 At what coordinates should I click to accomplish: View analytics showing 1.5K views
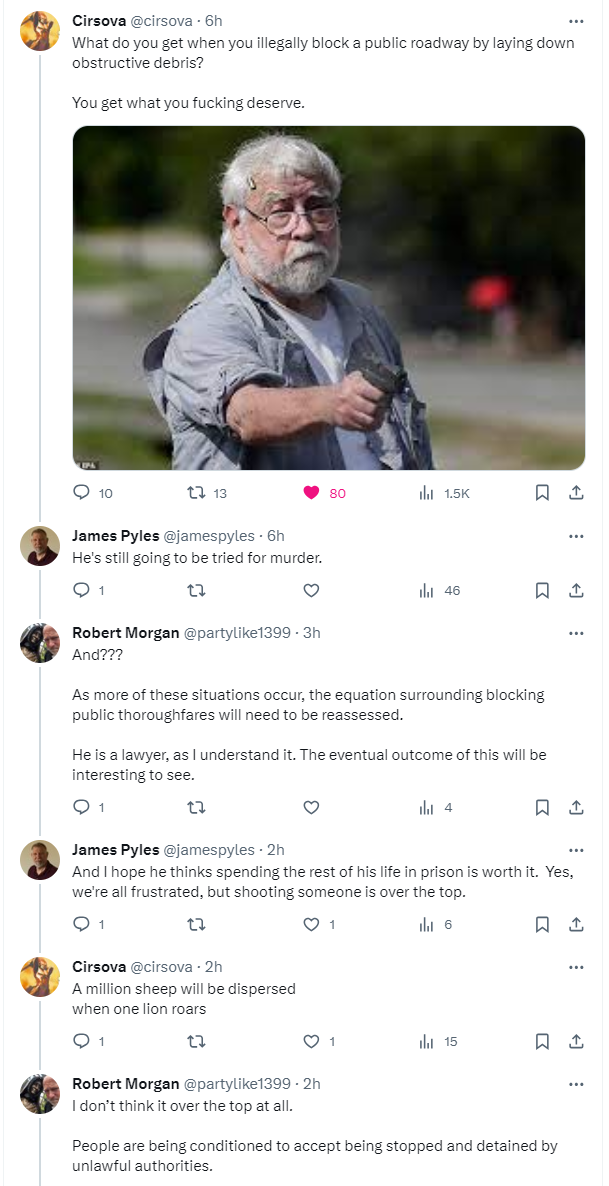click(426, 493)
